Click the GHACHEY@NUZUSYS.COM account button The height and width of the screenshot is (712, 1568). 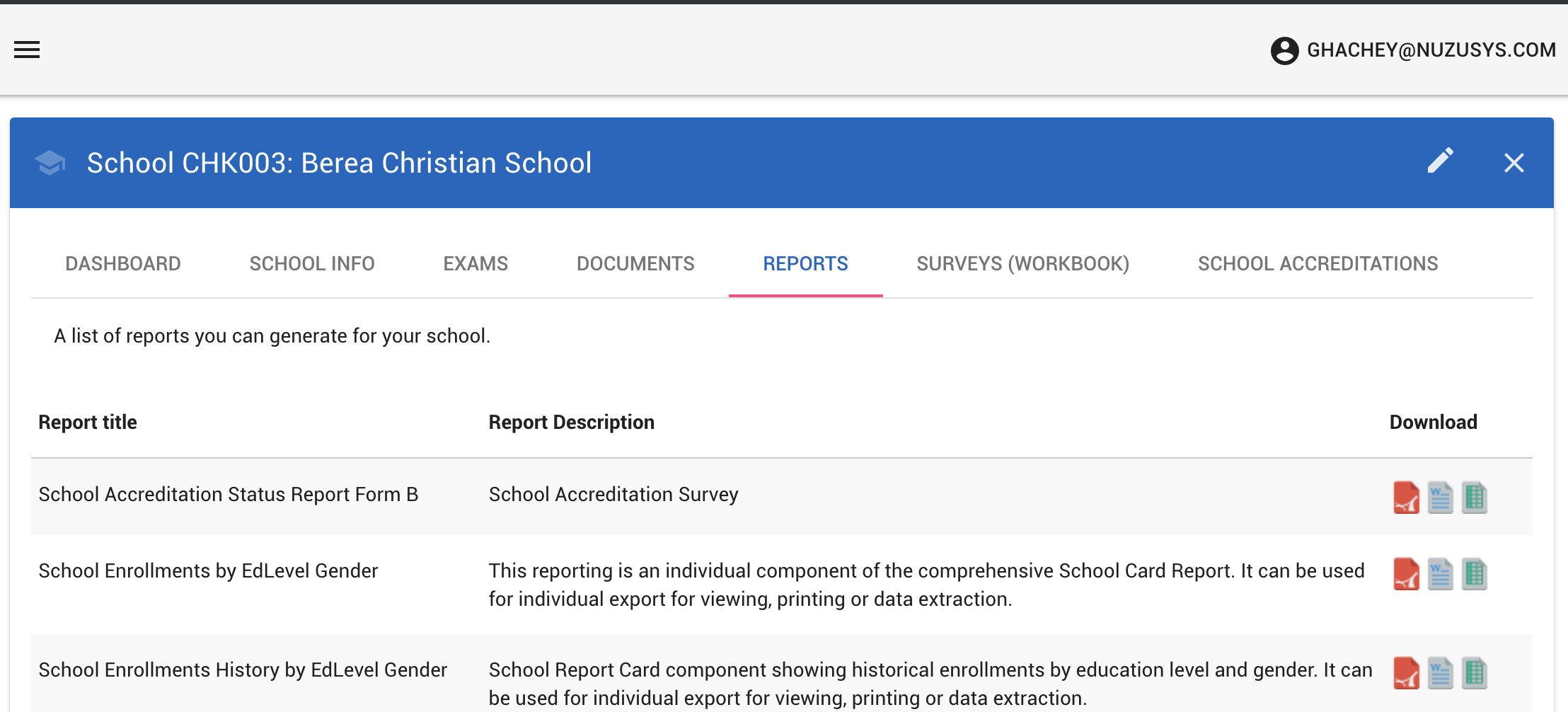click(x=1430, y=50)
